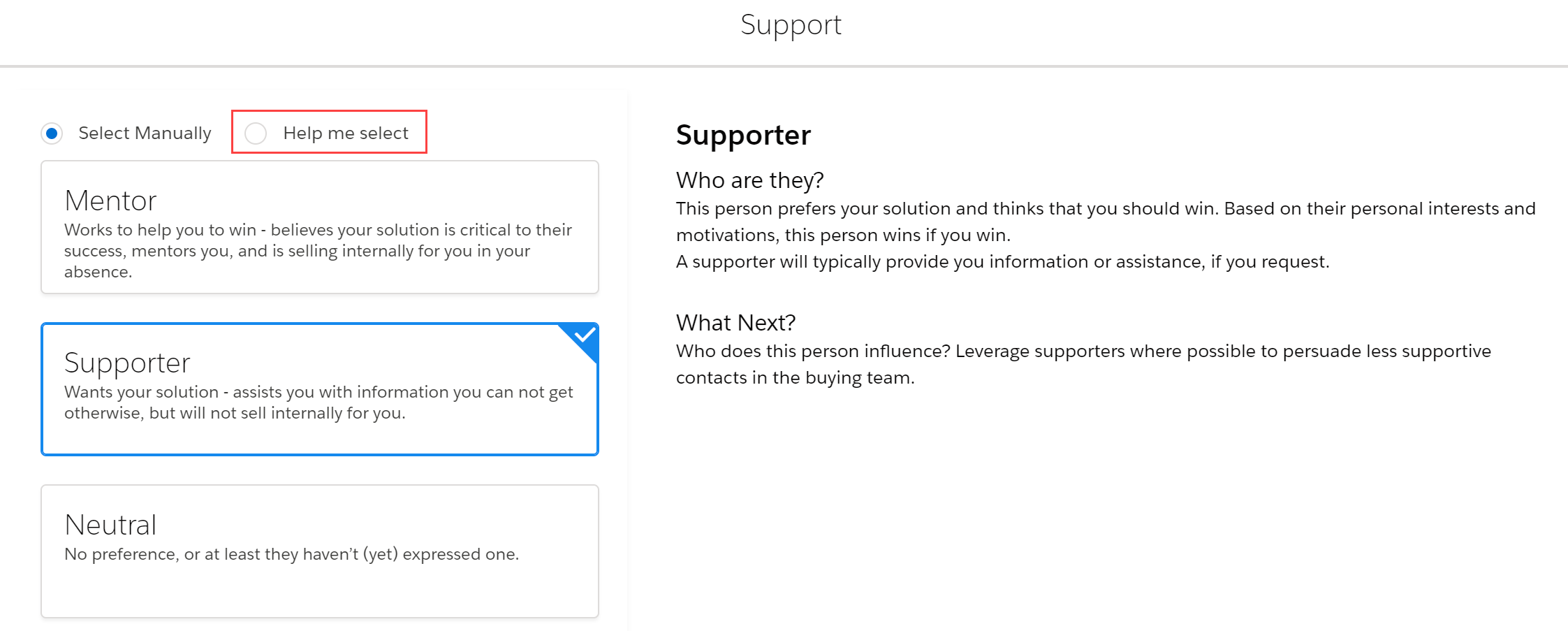Click the What Next? heading
The image size is (1568, 631).
click(735, 323)
